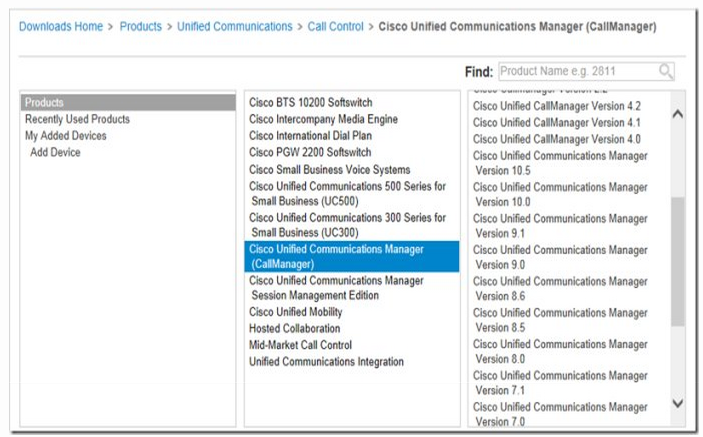
Task: Select Recently Used Products
Action: (77, 119)
